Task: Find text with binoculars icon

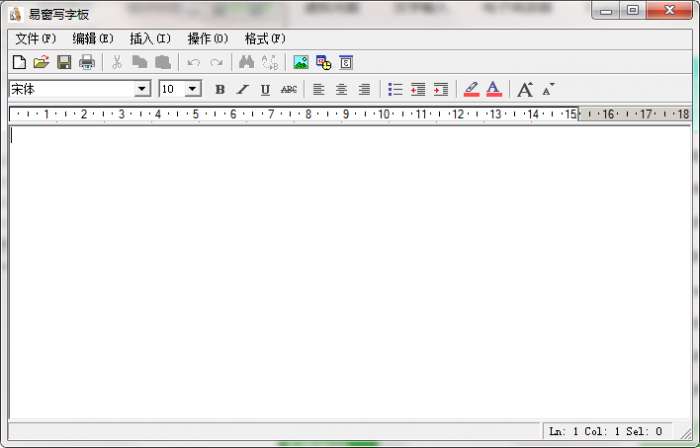Action: click(246, 62)
